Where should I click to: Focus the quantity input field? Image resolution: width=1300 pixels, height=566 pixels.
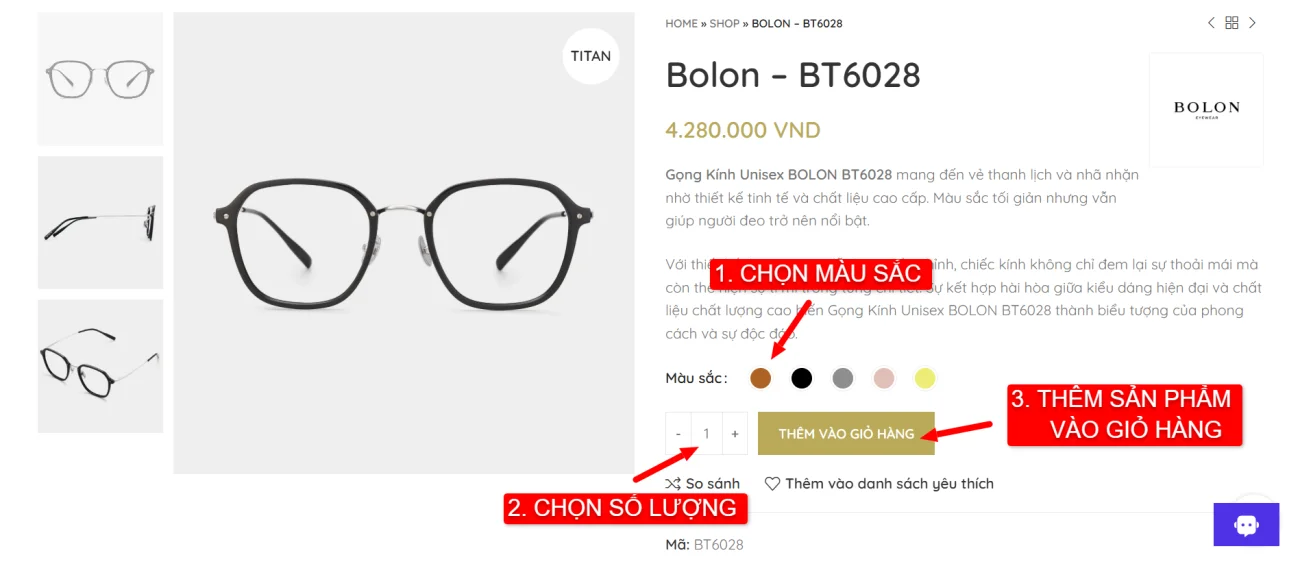(706, 433)
